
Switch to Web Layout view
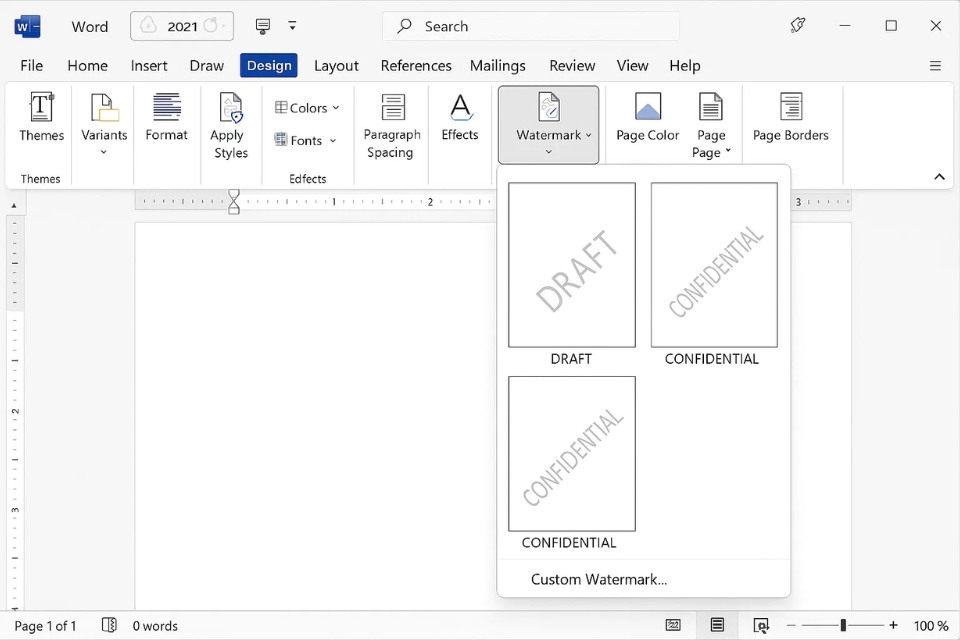click(x=761, y=624)
